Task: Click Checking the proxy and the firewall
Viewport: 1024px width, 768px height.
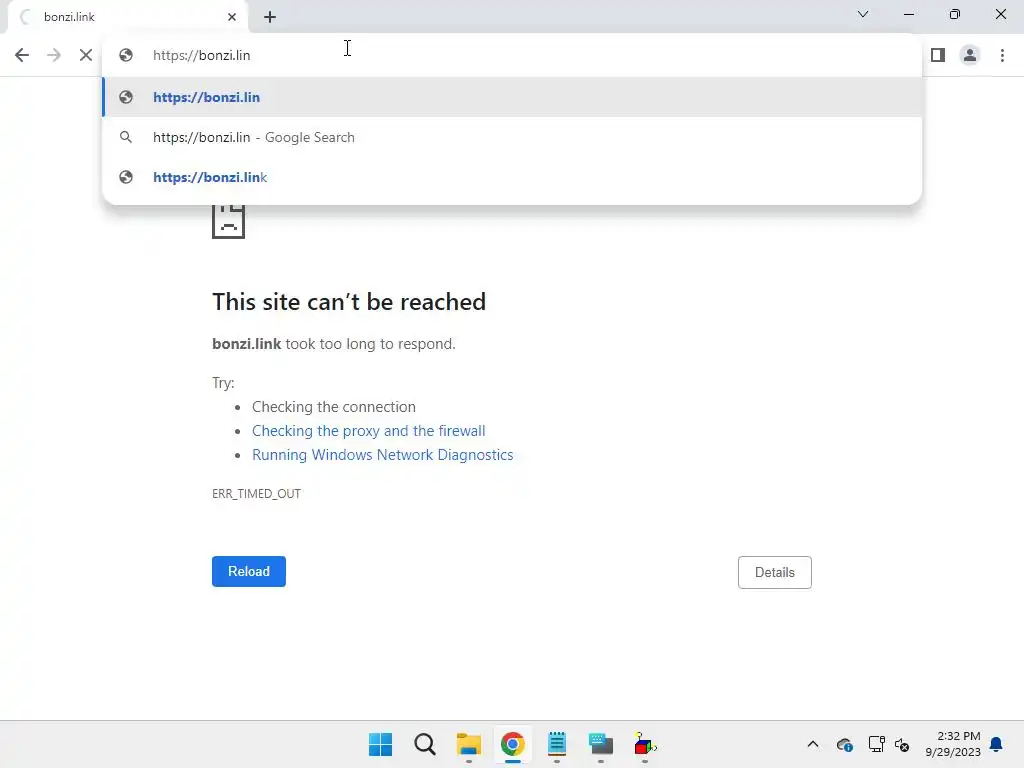Action: tap(368, 431)
